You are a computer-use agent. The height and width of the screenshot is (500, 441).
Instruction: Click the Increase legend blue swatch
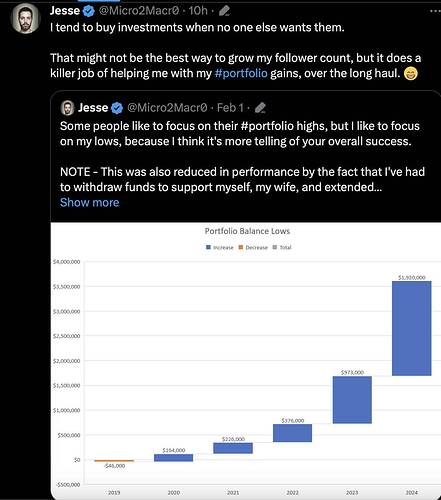(x=208, y=247)
